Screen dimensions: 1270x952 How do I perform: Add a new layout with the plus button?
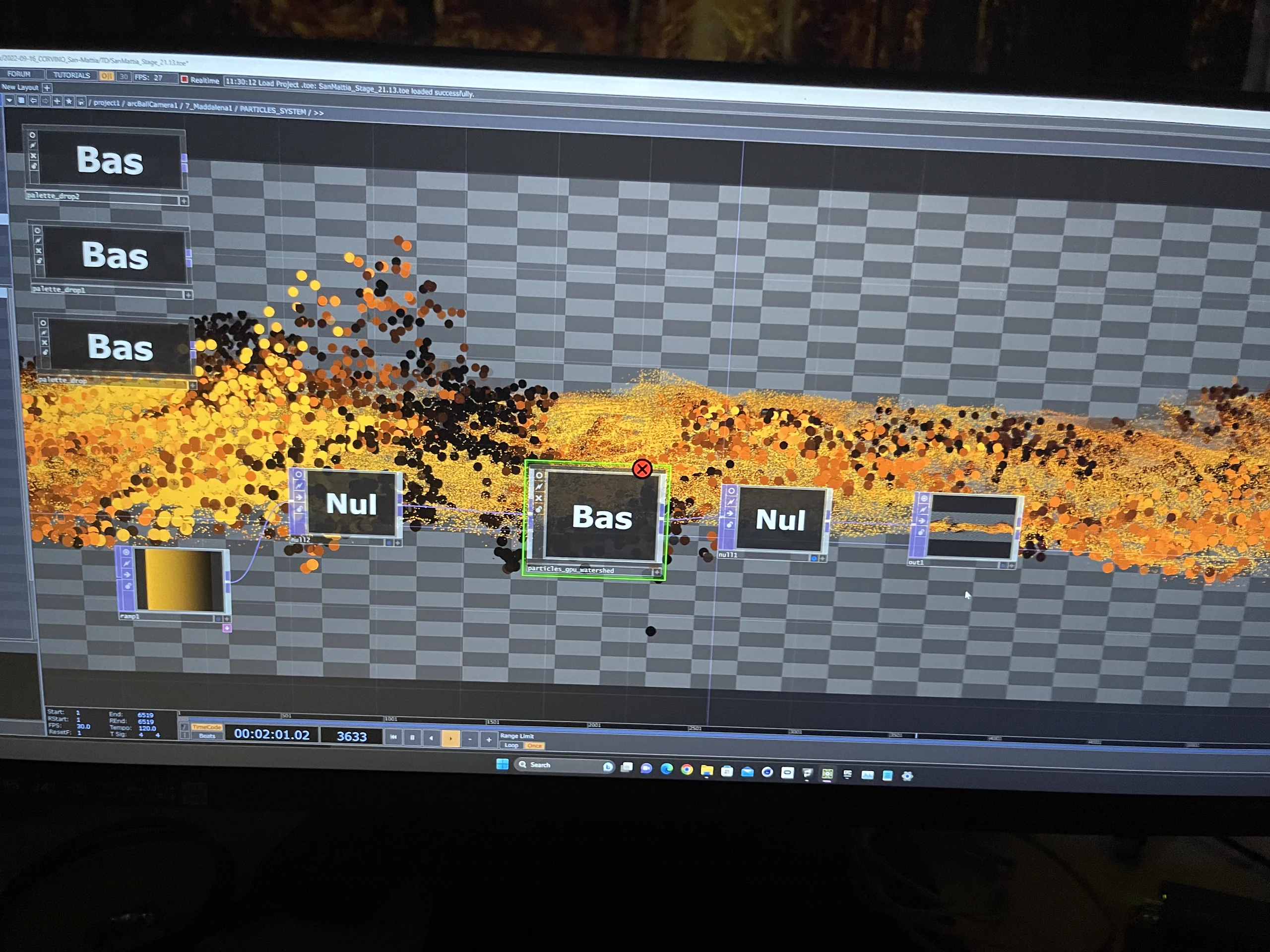click(x=47, y=88)
